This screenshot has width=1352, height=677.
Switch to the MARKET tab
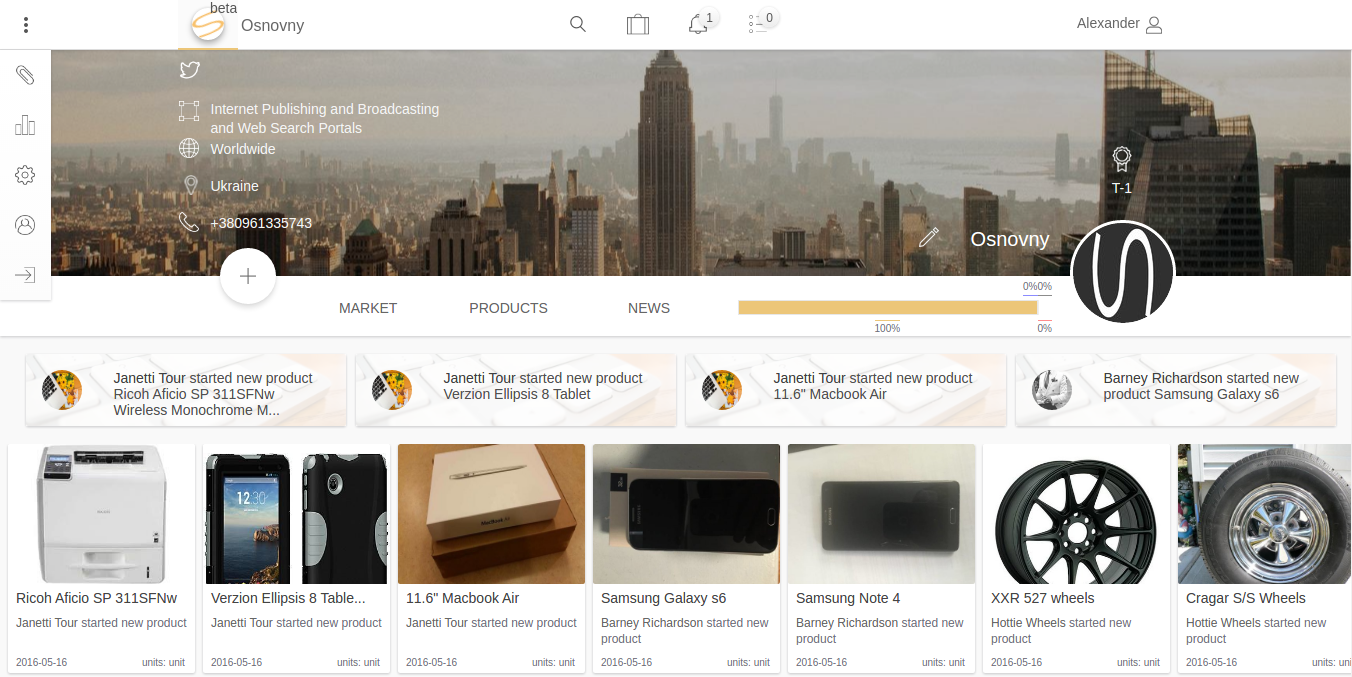tap(368, 308)
